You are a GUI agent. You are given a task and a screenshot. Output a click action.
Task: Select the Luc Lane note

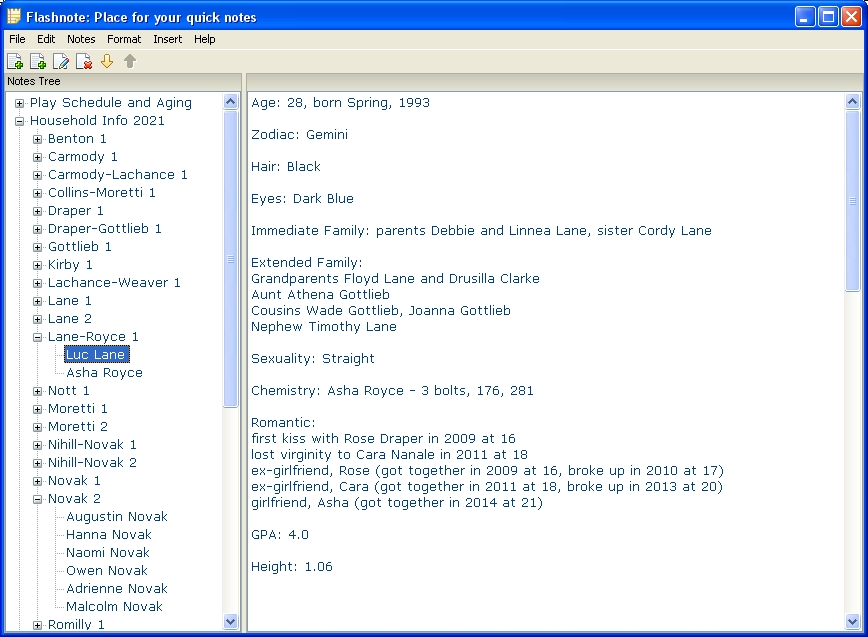(x=96, y=355)
